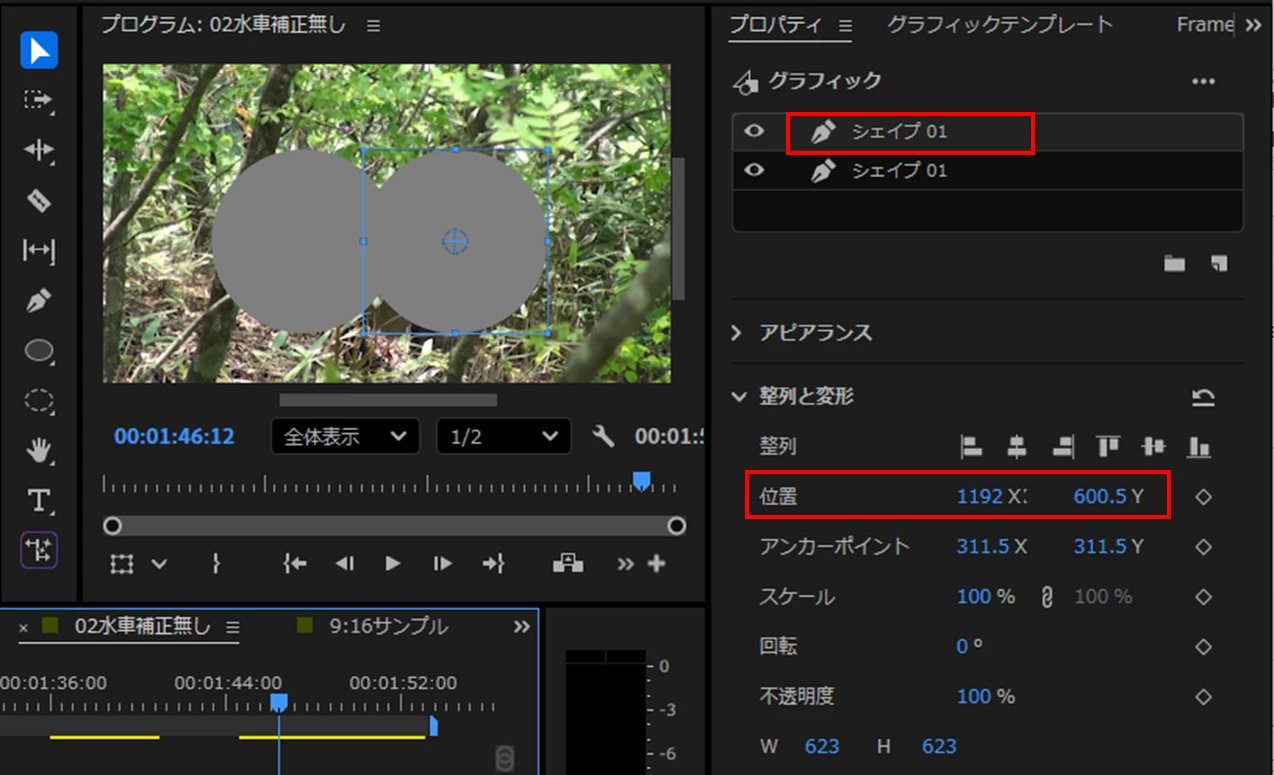This screenshot has height=775, width=1274.
Task: Open dropdown arrow next to frame icon
Action: click(159, 564)
